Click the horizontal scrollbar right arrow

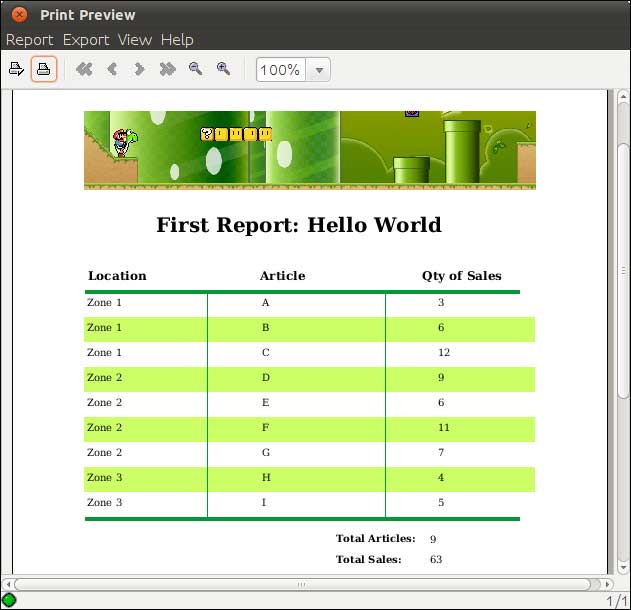point(607,584)
